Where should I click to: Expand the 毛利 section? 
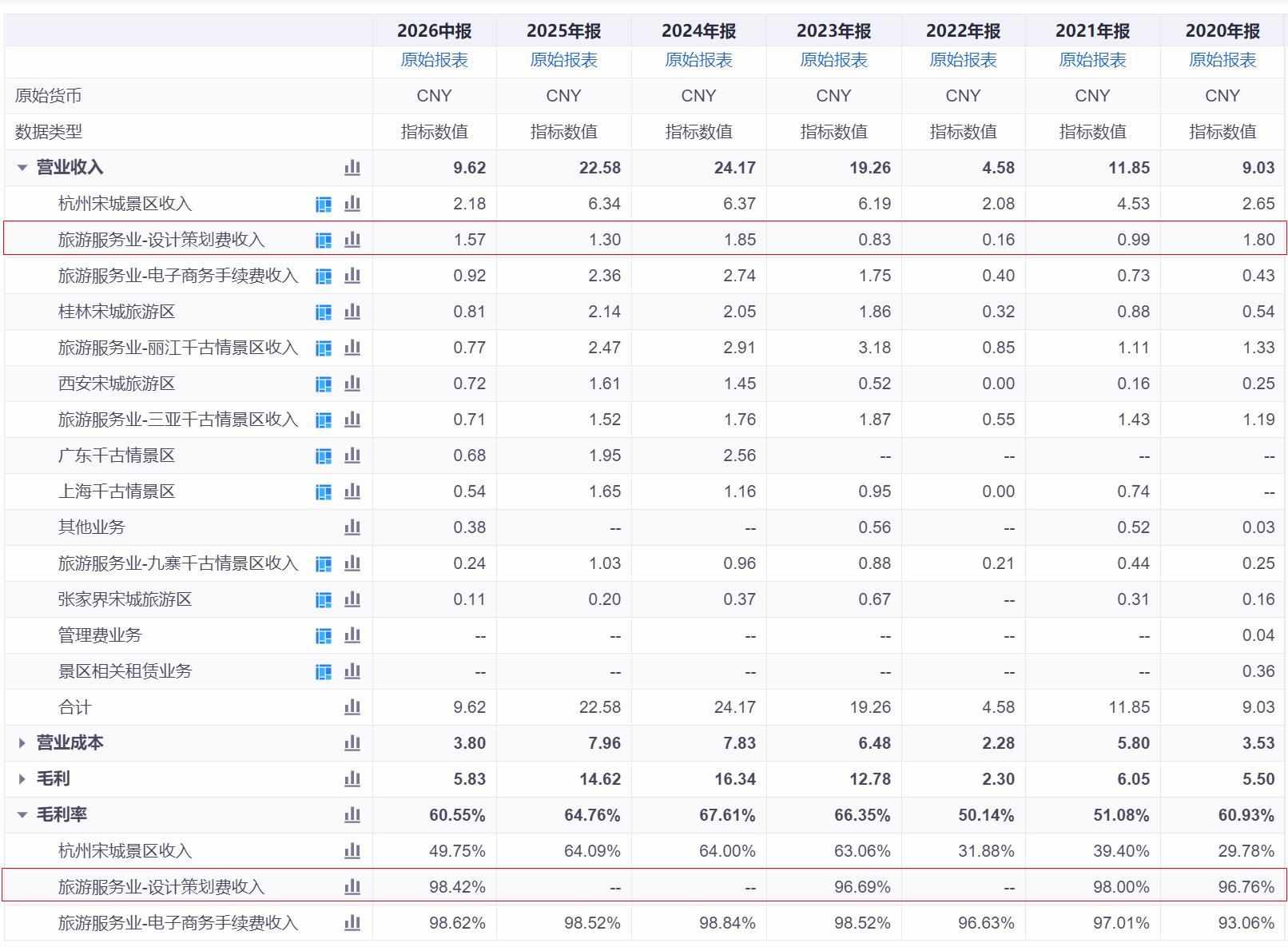(22, 779)
